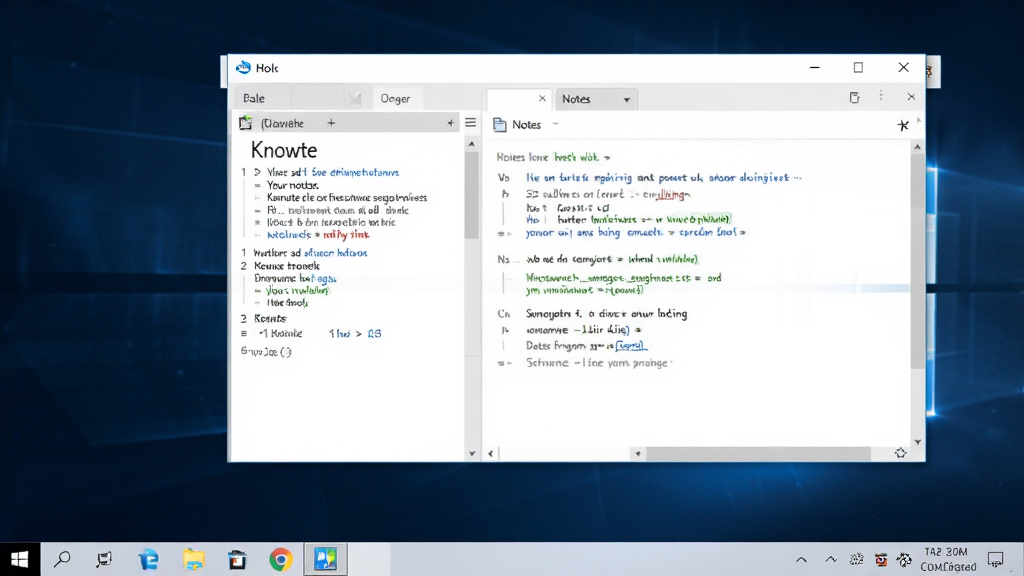Screen dimensions: 1024x576
Task: Open the Bale tab
Action: tap(254, 99)
